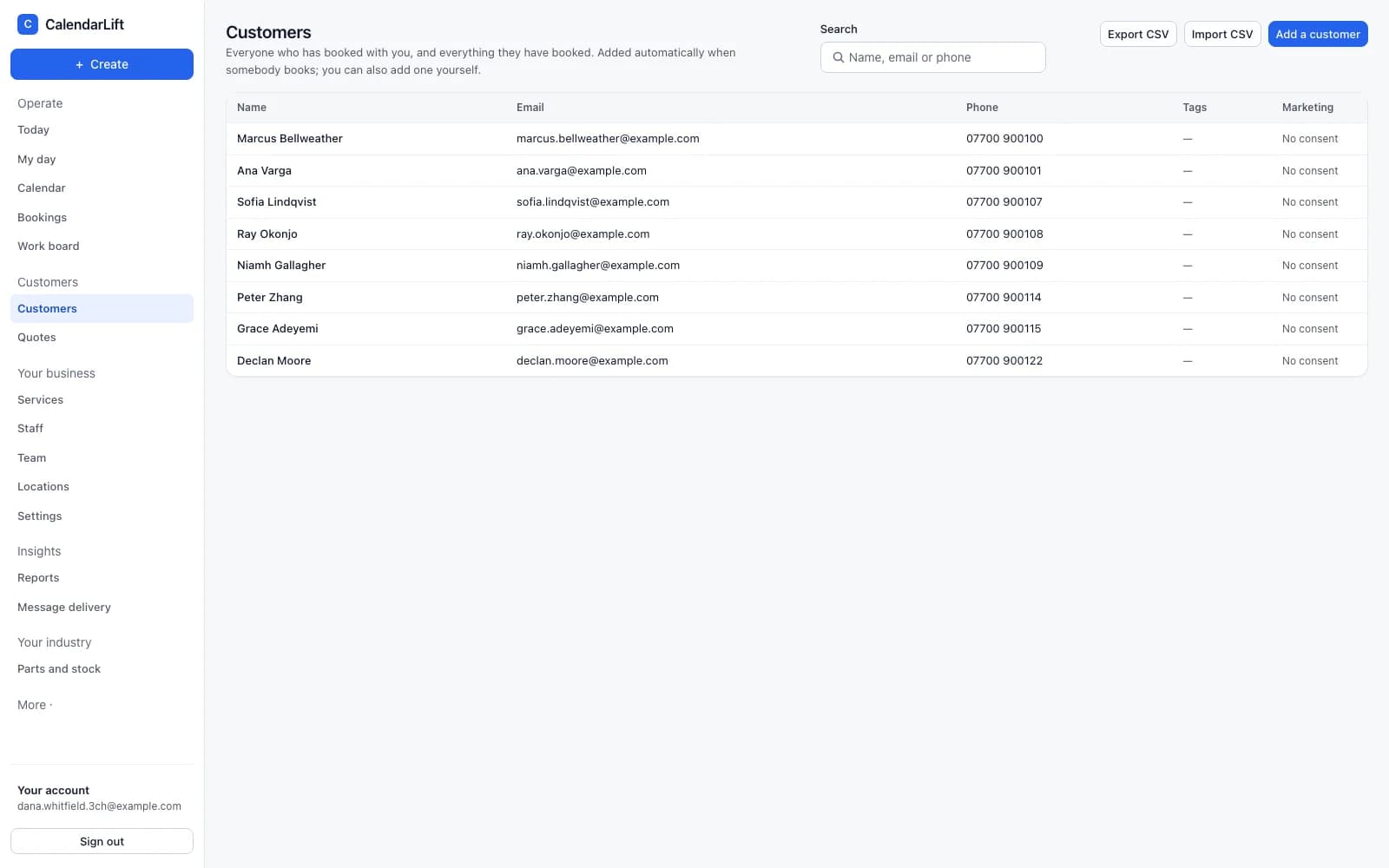Open Niamh Gallagher customer row
This screenshot has height=868, width=1389.
796,266
